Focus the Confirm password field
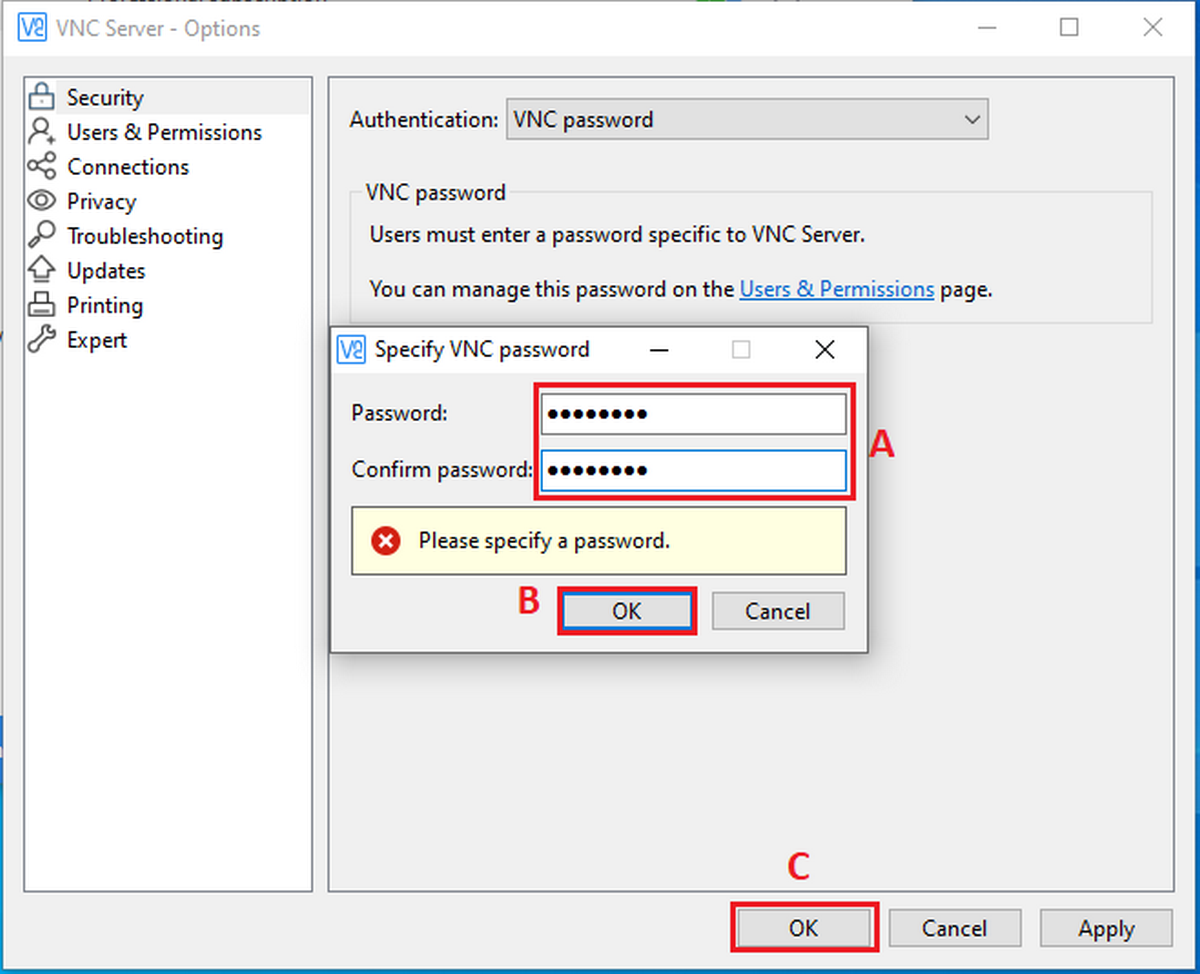The width and height of the screenshot is (1200, 974). (x=693, y=470)
